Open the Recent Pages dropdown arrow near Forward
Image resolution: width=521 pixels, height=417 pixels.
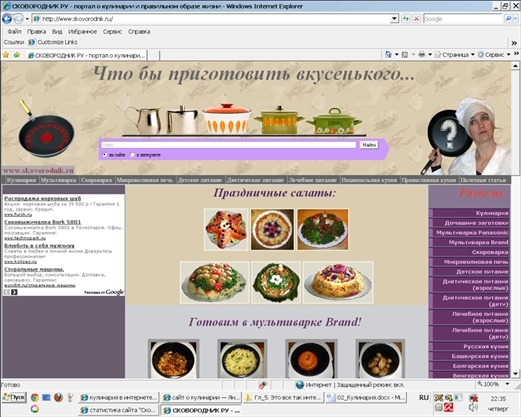point(27,19)
